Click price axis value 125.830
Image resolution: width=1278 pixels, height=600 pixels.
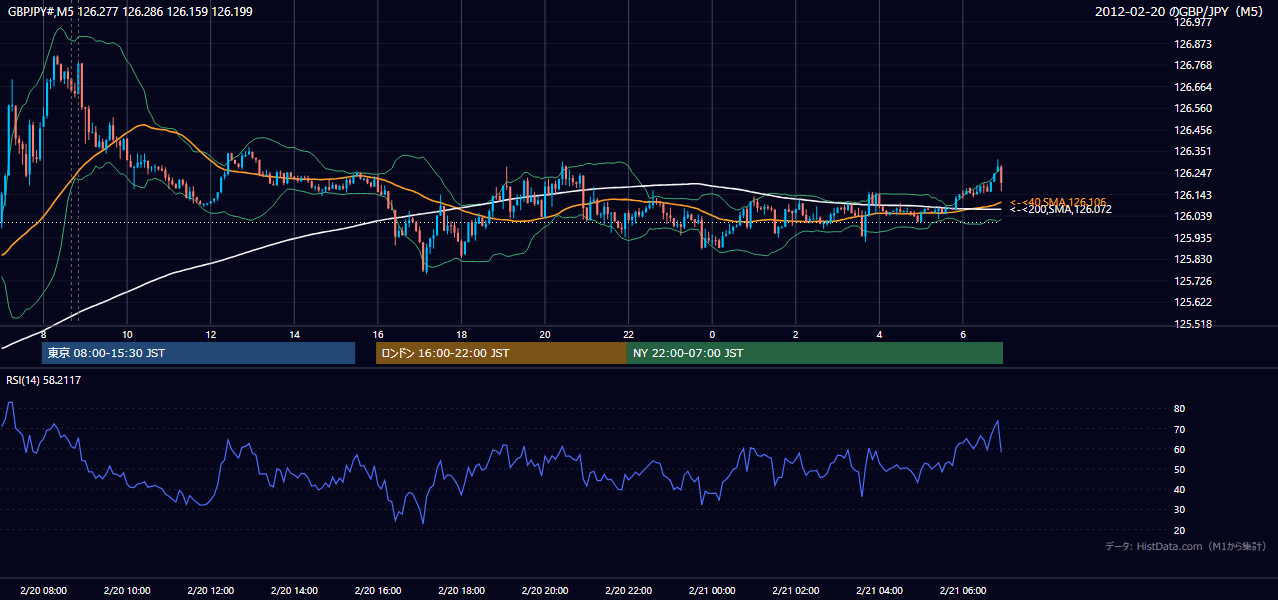(x=1193, y=259)
